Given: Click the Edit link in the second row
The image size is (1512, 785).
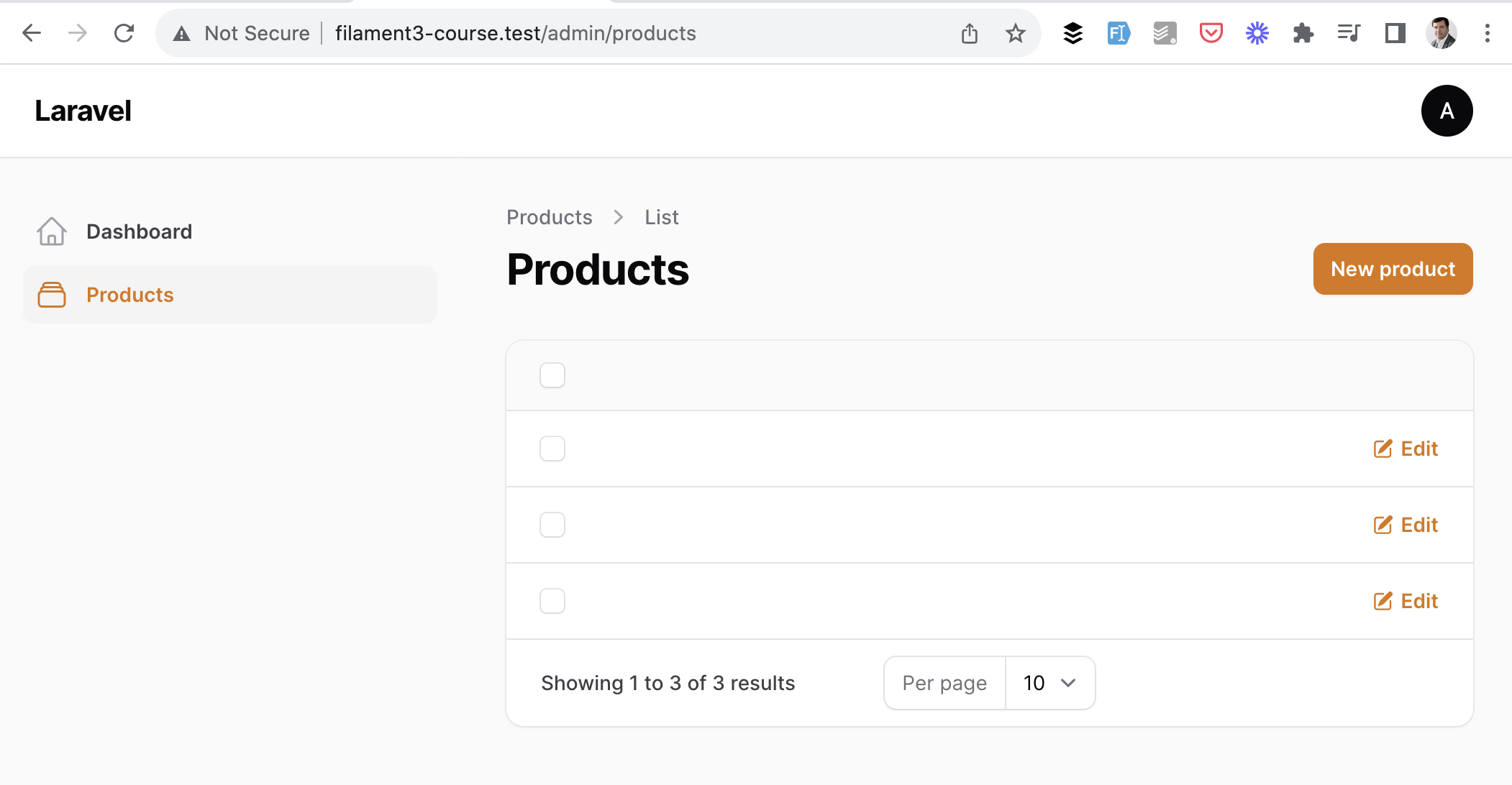Looking at the screenshot, I should pos(1406,525).
